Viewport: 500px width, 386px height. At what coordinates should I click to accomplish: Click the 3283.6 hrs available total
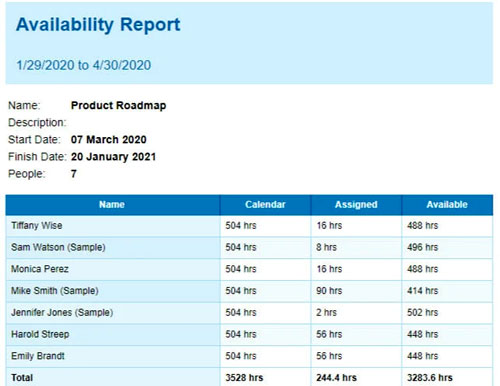[x=430, y=378]
